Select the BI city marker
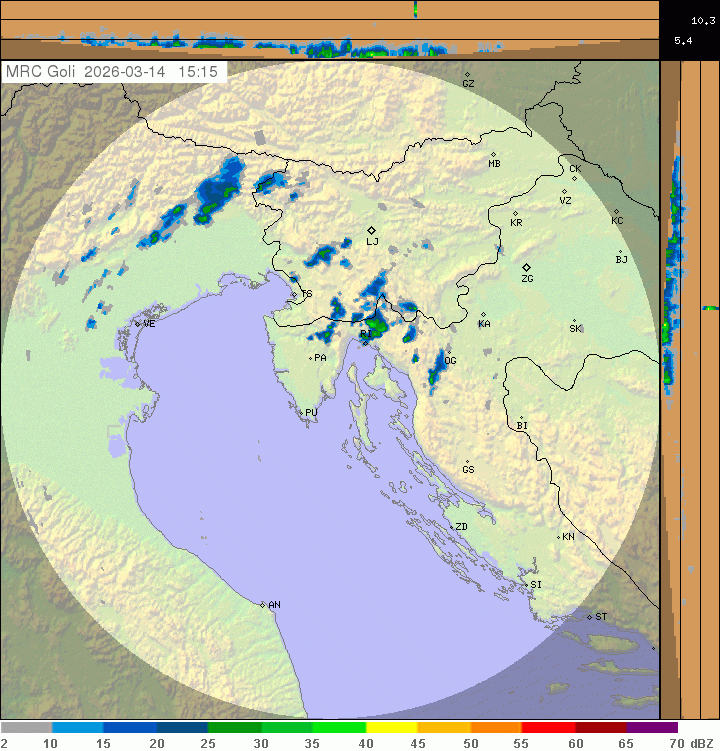The width and height of the screenshot is (720, 751). point(520,418)
